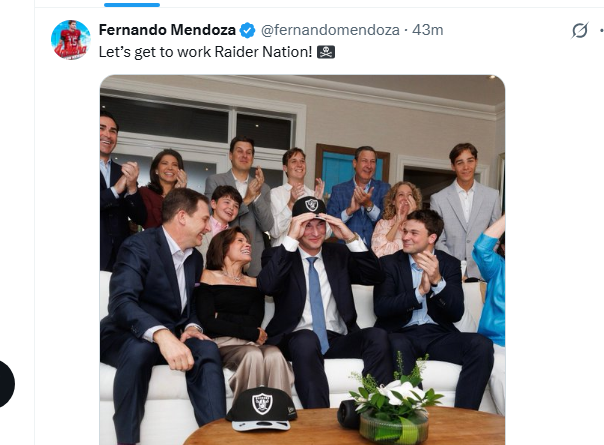
Task: Click the boy in the pink shirt
Action: [223, 211]
